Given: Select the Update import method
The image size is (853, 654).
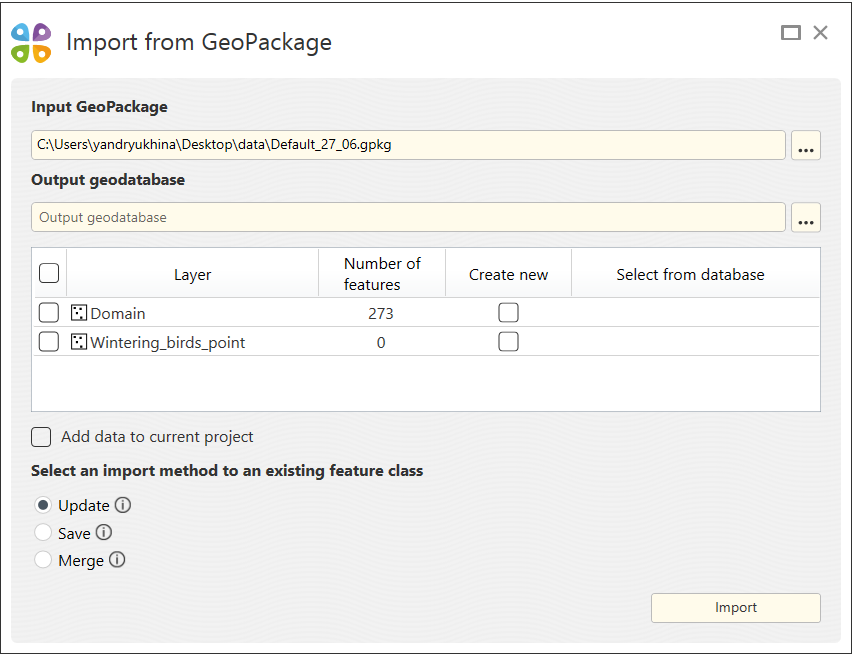Looking at the screenshot, I should coord(43,505).
